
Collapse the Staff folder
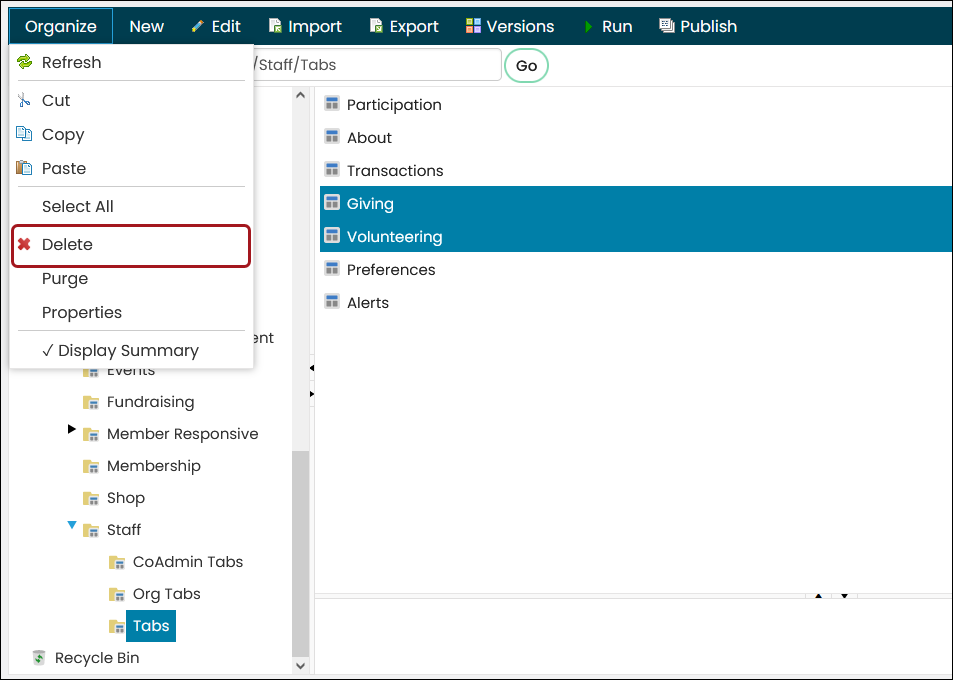(72, 524)
